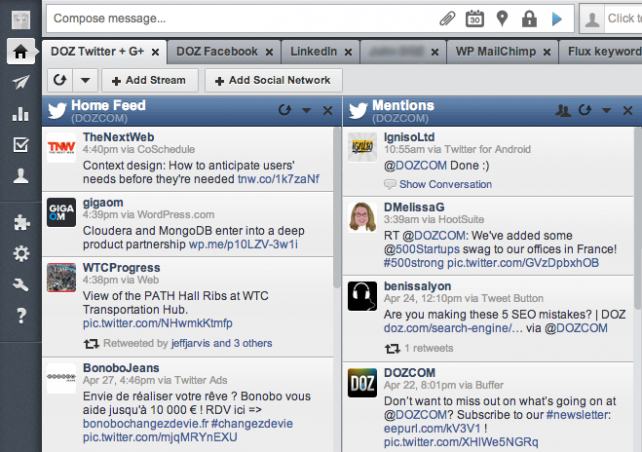Click the Add Stream button

pos(149,80)
